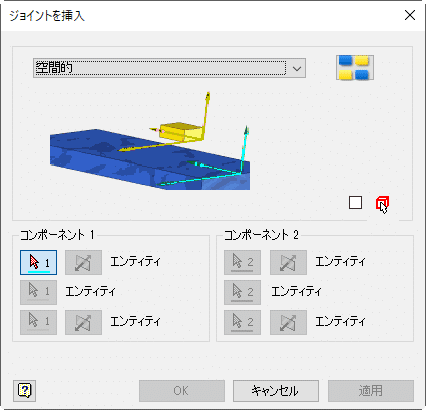Click bottom-row エンティティ label in コンポーネント 2
Screen dimensions: 426x410
pos(340,322)
